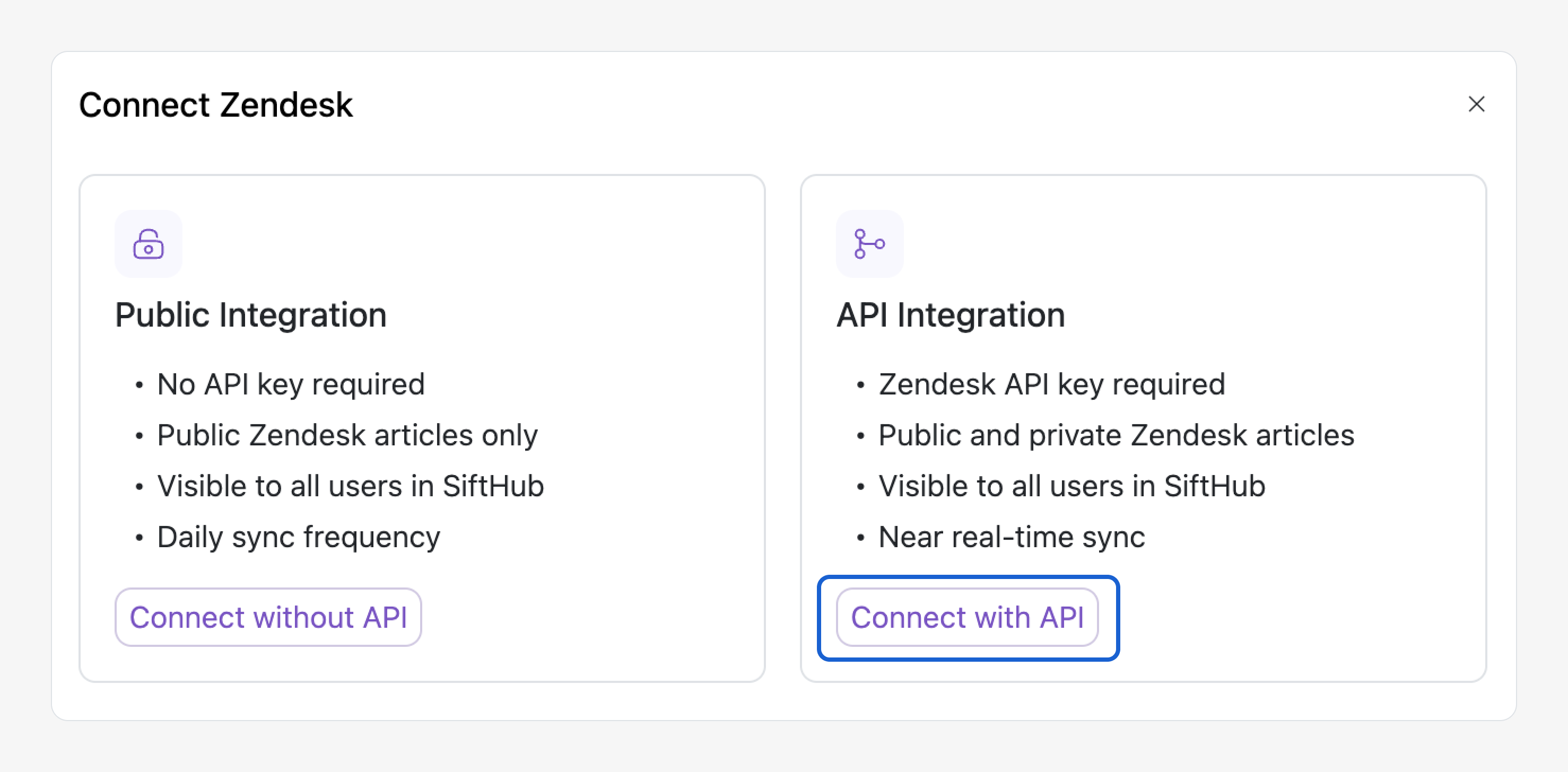
Task: Click the Public Integration heading
Action: pos(250,315)
